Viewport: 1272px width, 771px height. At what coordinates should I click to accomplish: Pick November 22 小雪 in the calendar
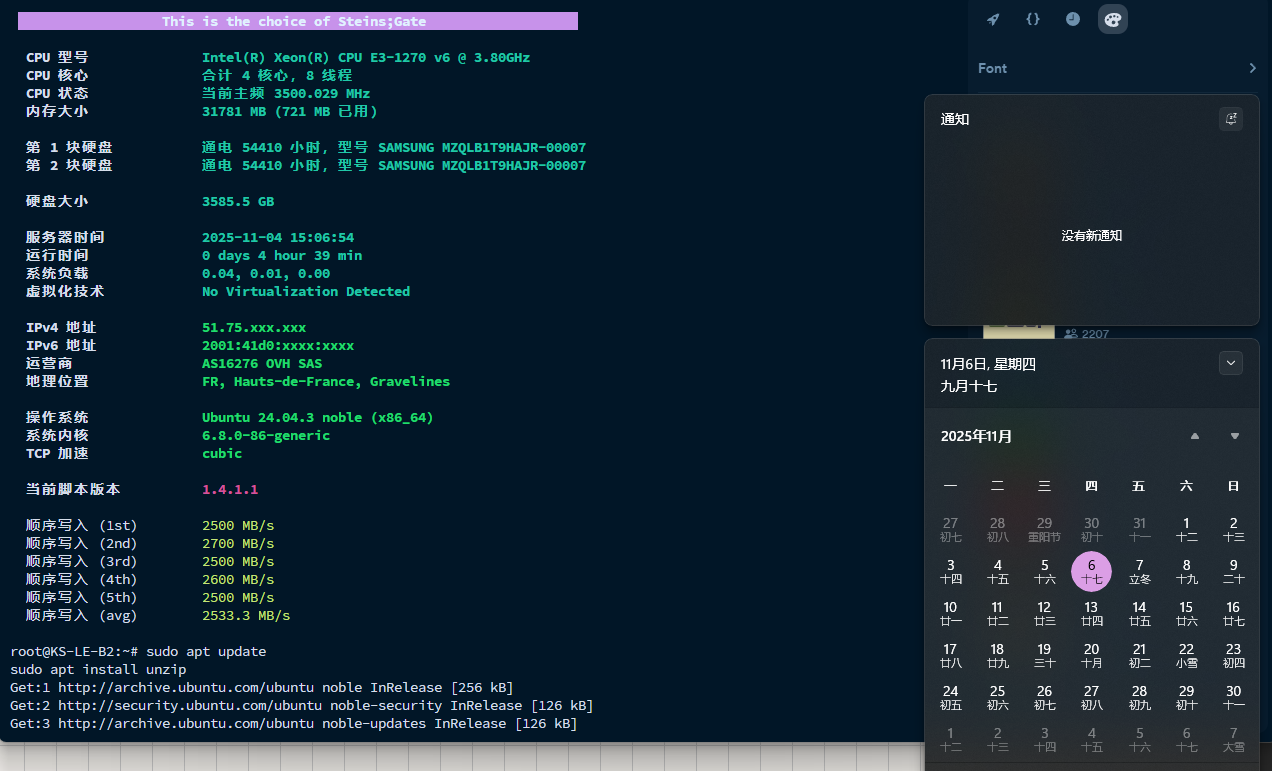pyautogui.click(x=1186, y=655)
